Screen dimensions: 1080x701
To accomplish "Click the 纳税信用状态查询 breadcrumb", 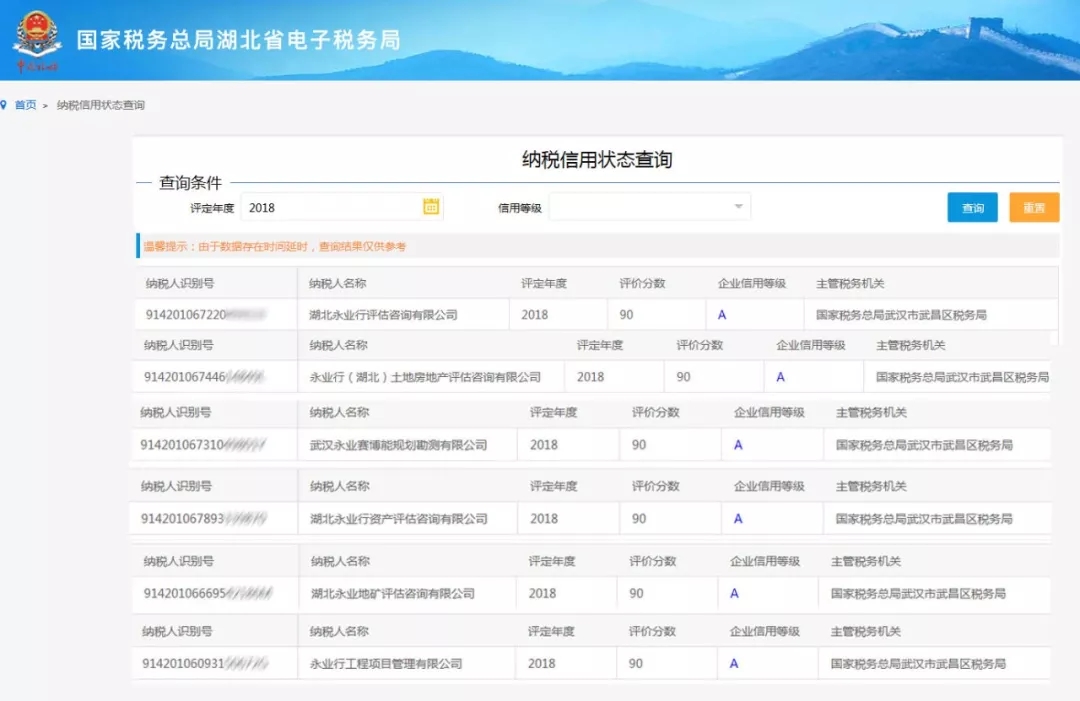I will (x=100, y=105).
